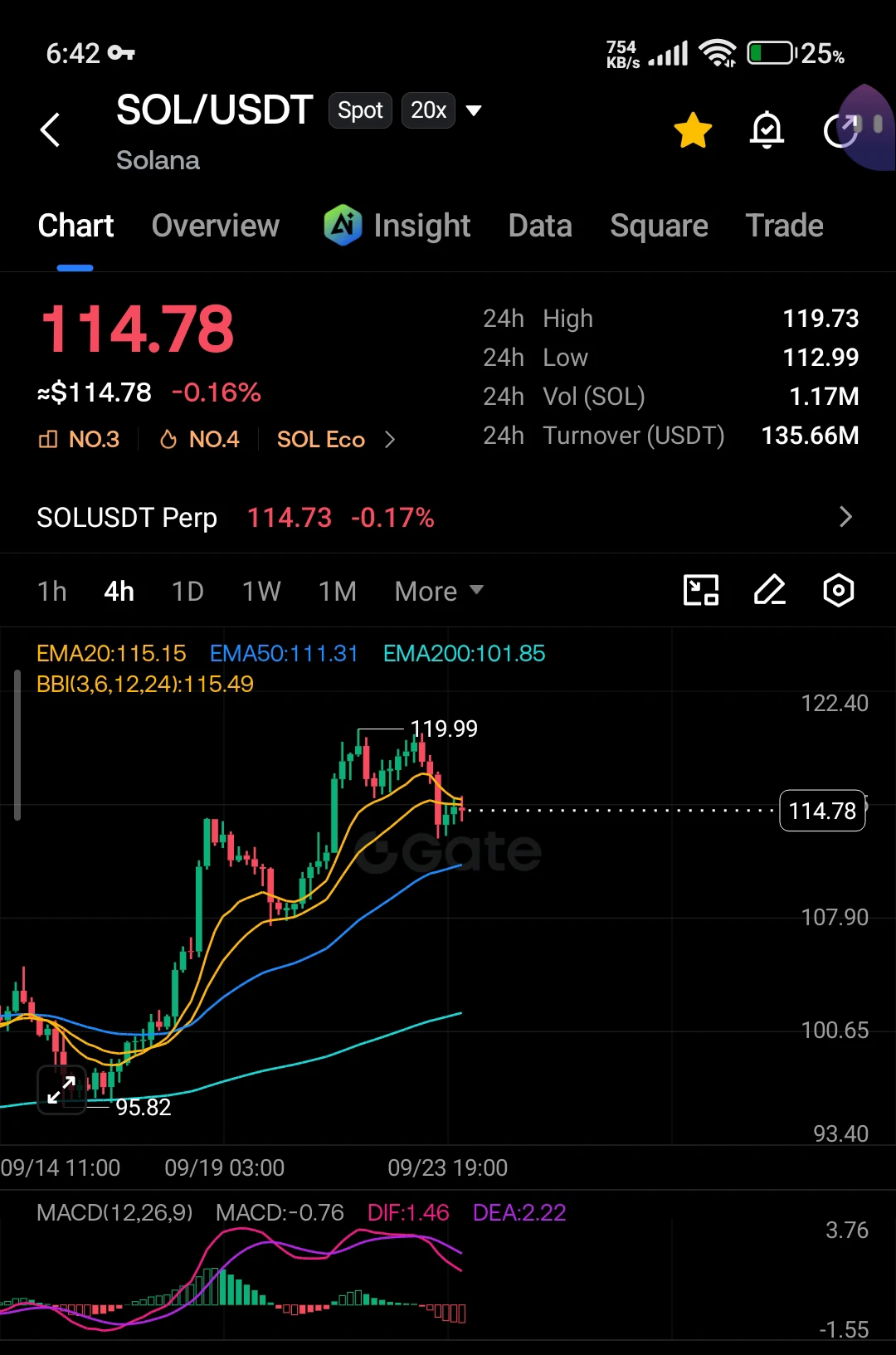Open NO.4 hot ranking tag
Image resolution: width=896 pixels, height=1355 pixels.
(199, 439)
